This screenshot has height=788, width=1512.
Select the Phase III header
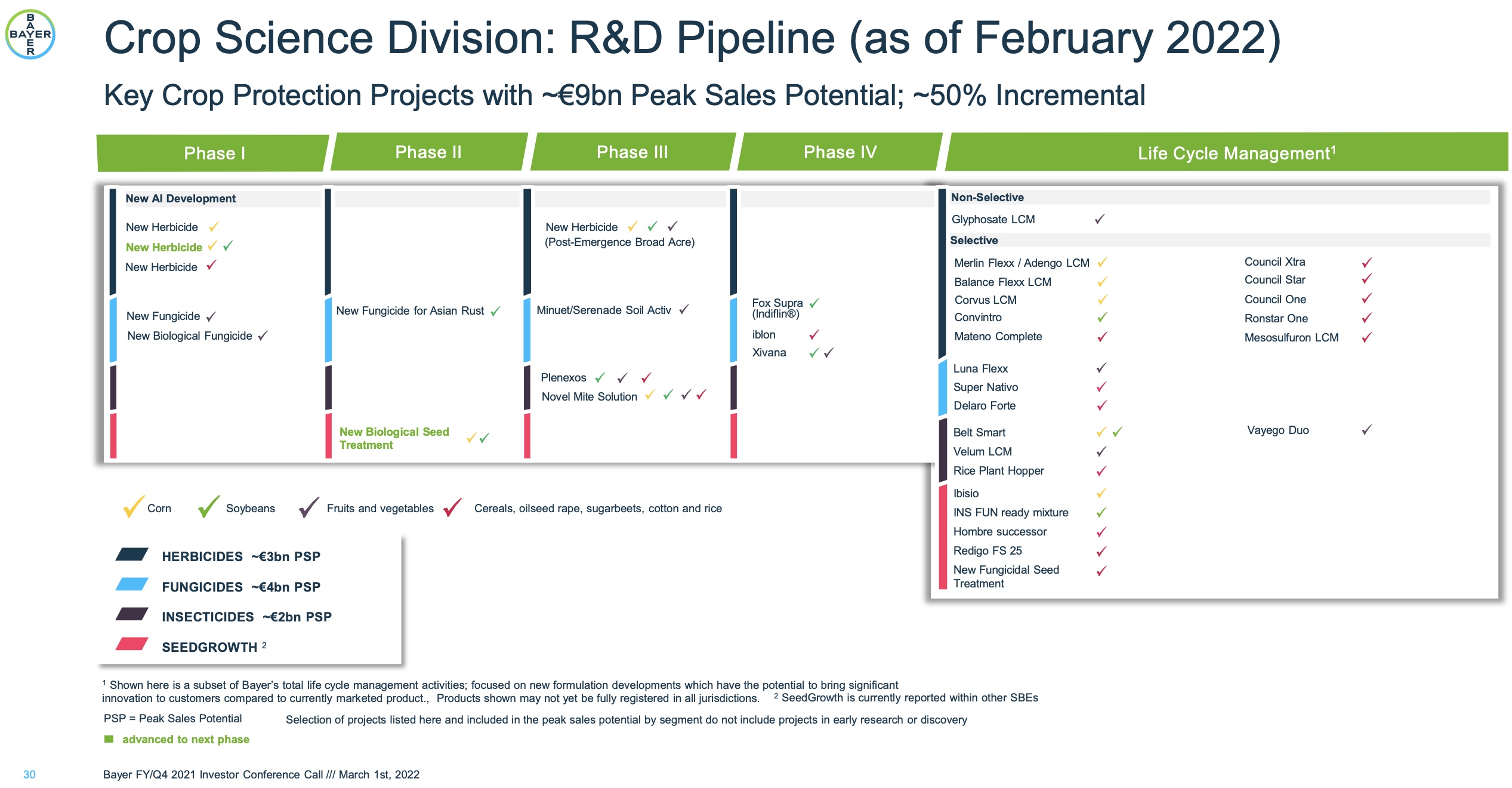(632, 152)
